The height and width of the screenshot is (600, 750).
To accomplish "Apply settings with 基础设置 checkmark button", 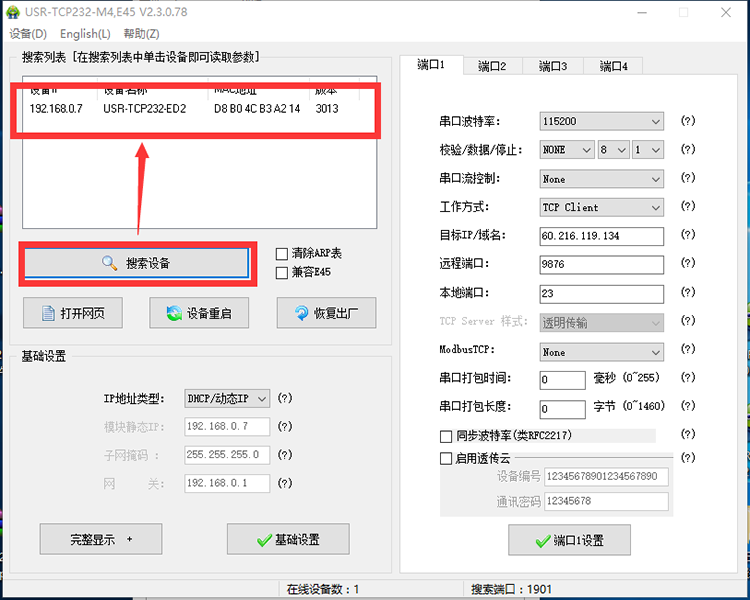I will 288,539.
